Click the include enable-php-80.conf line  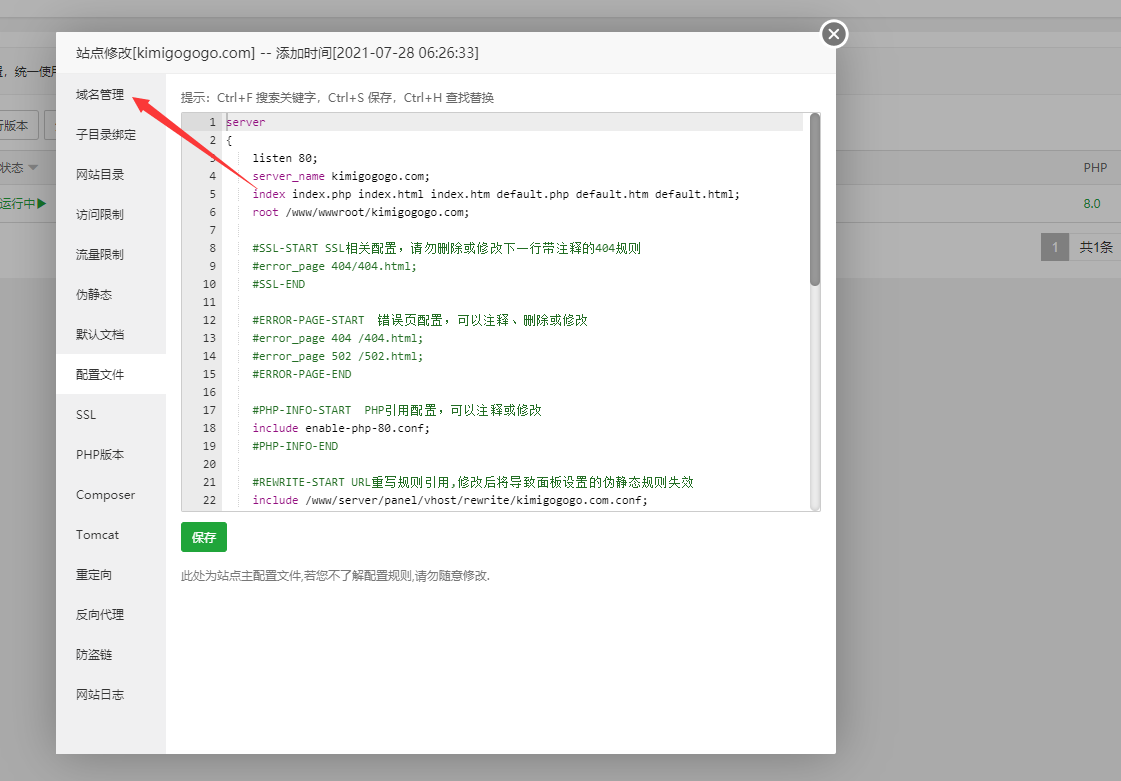341,428
